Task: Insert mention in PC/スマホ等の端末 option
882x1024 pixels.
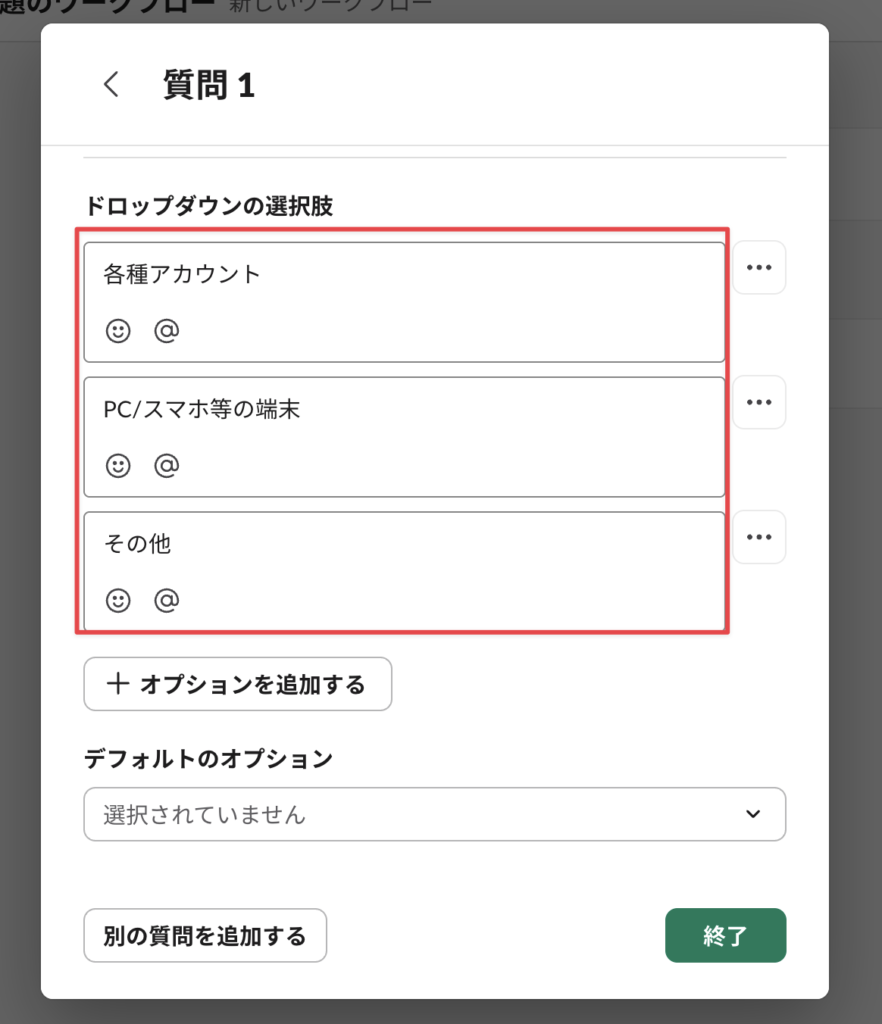Action: click(x=166, y=466)
